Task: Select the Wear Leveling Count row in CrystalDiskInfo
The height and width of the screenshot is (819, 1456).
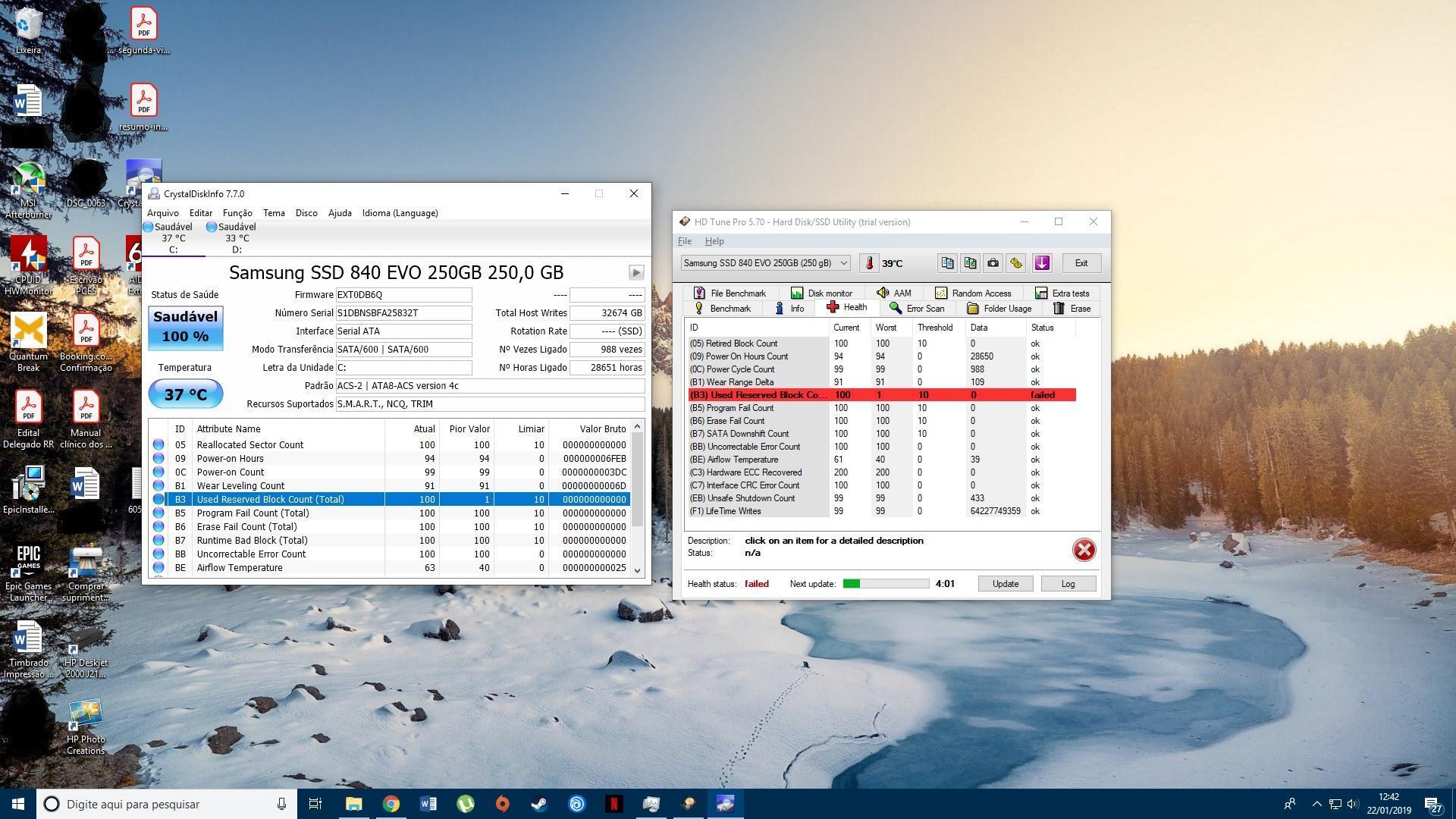Action: (x=391, y=486)
